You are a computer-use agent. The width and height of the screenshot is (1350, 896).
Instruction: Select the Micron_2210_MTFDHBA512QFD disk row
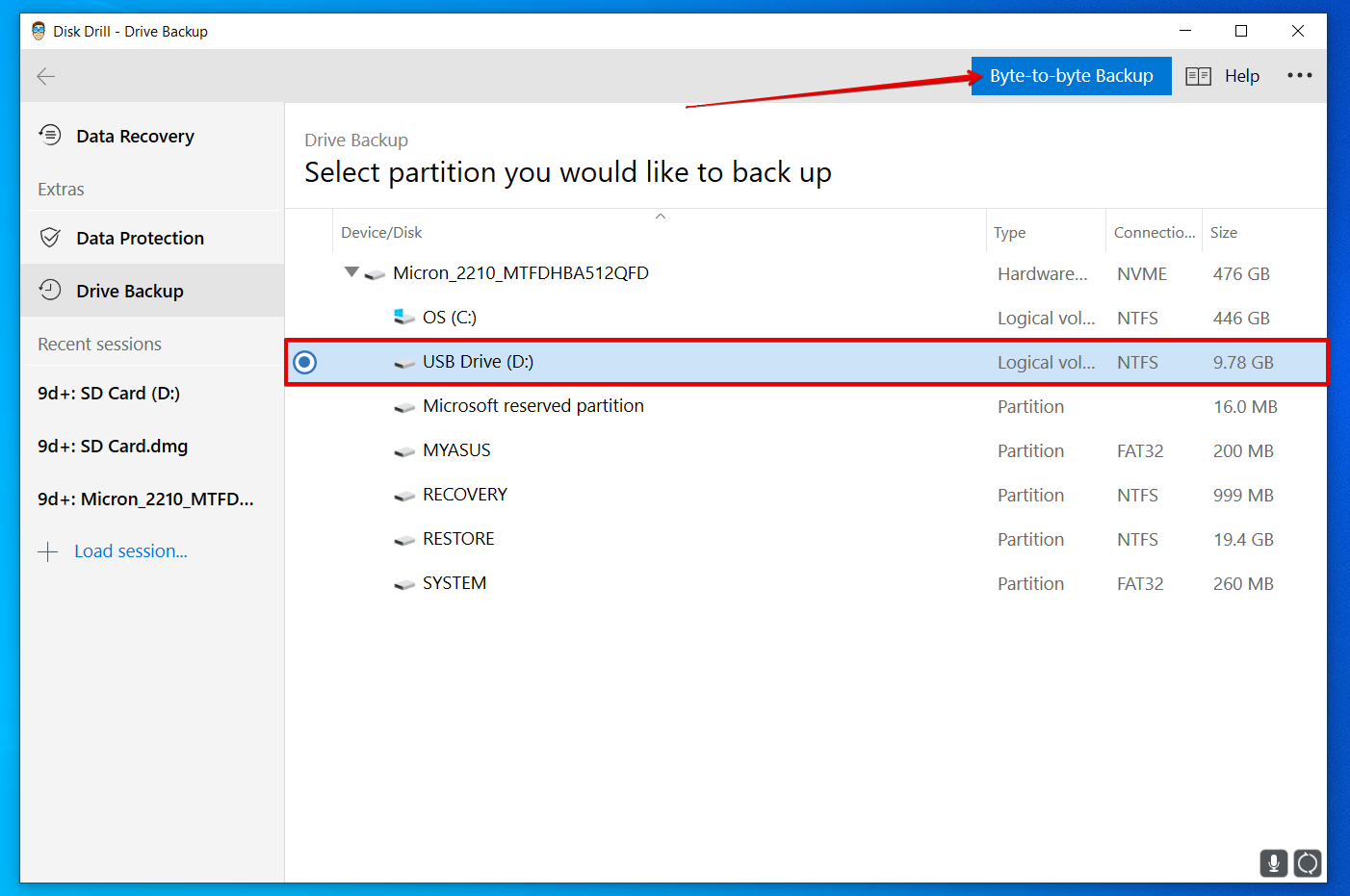click(x=806, y=273)
